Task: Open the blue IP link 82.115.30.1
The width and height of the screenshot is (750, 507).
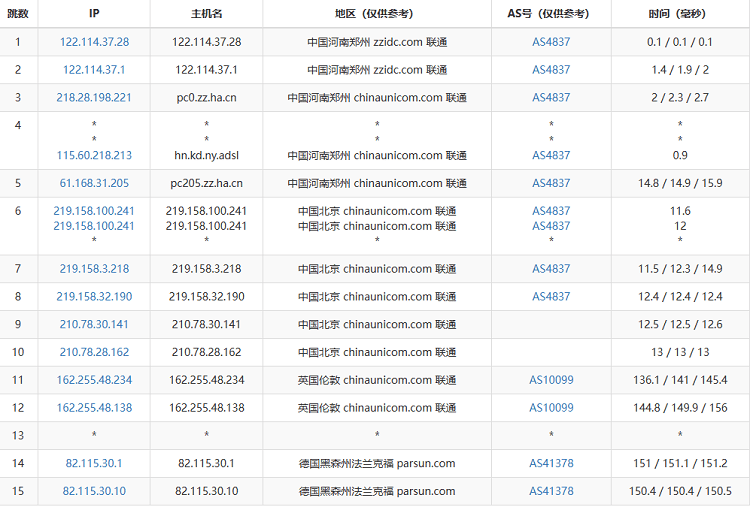Action: [x=94, y=463]
